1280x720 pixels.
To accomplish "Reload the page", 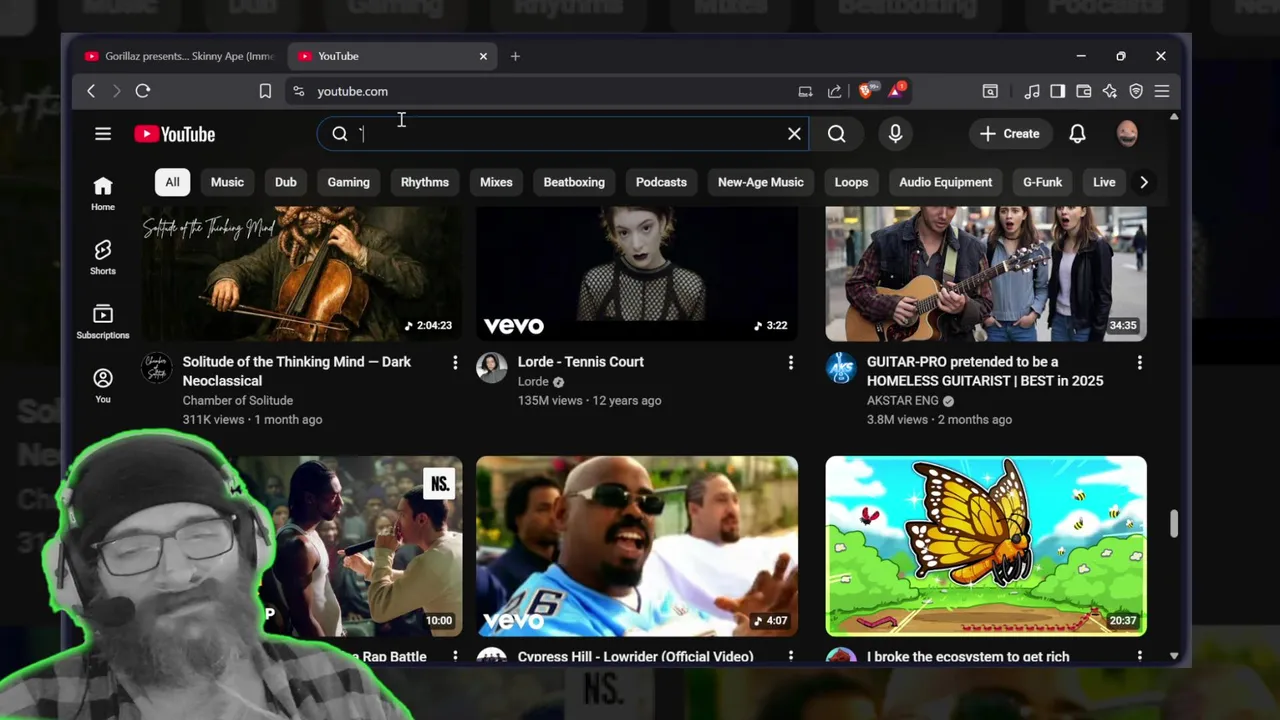I will [143, 91].
